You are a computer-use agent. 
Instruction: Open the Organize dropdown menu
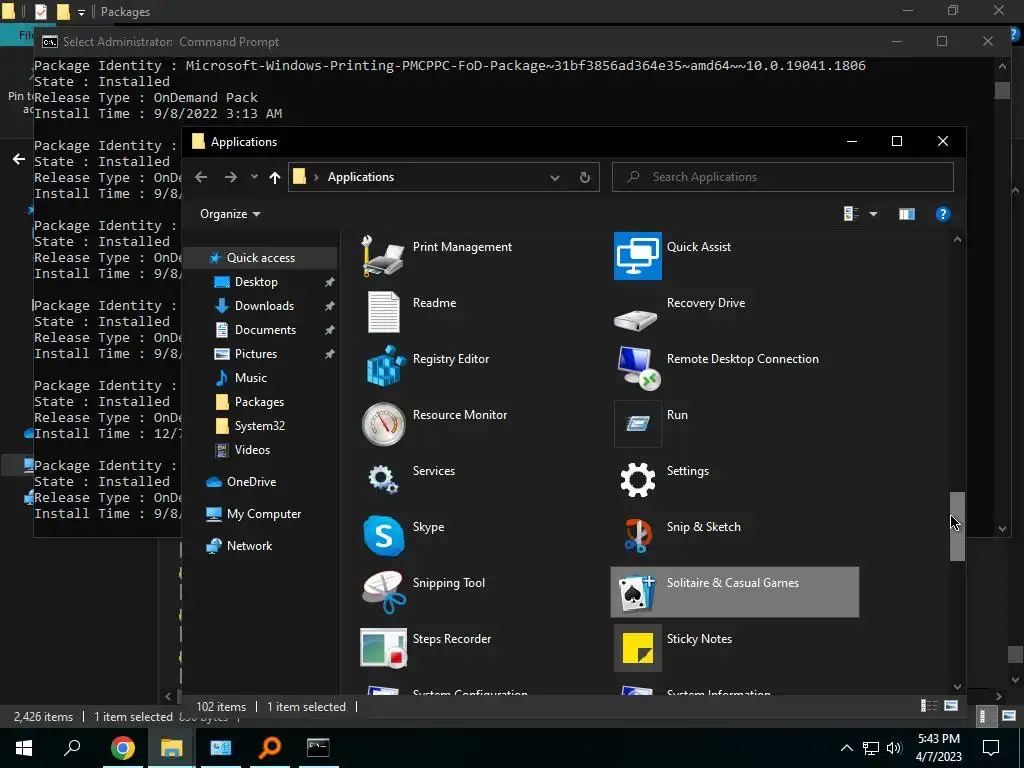click(x=230, y=214)
